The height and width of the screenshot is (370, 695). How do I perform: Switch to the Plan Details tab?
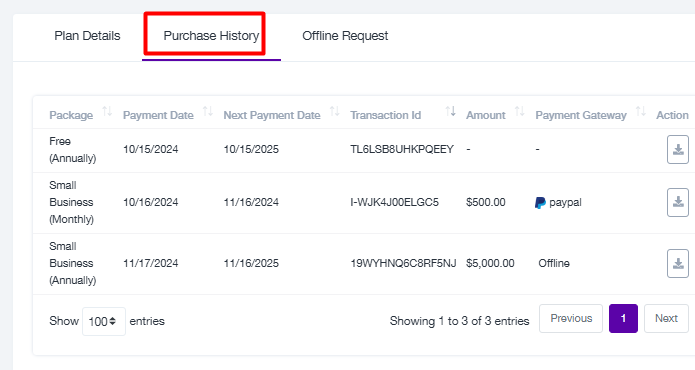(87, 36)
